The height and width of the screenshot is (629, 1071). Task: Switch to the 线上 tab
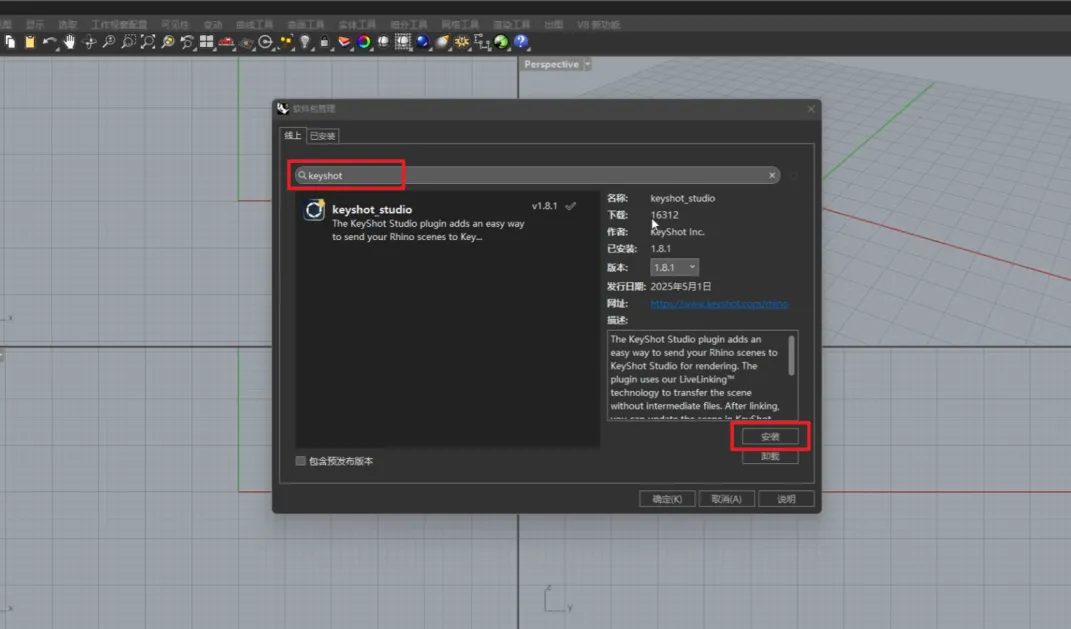coord(293,135)
